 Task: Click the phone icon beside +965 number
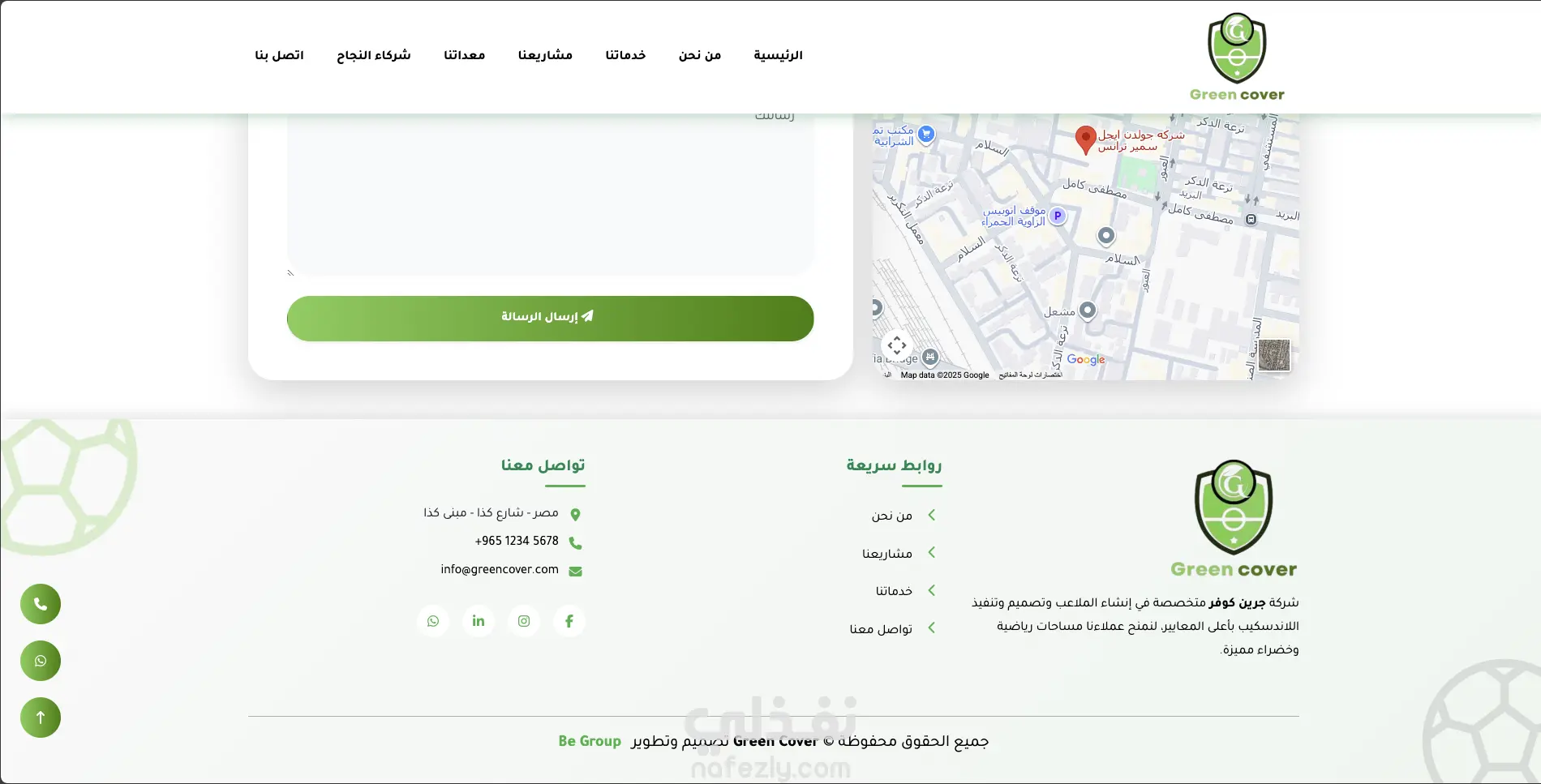[x=575, y=542]
